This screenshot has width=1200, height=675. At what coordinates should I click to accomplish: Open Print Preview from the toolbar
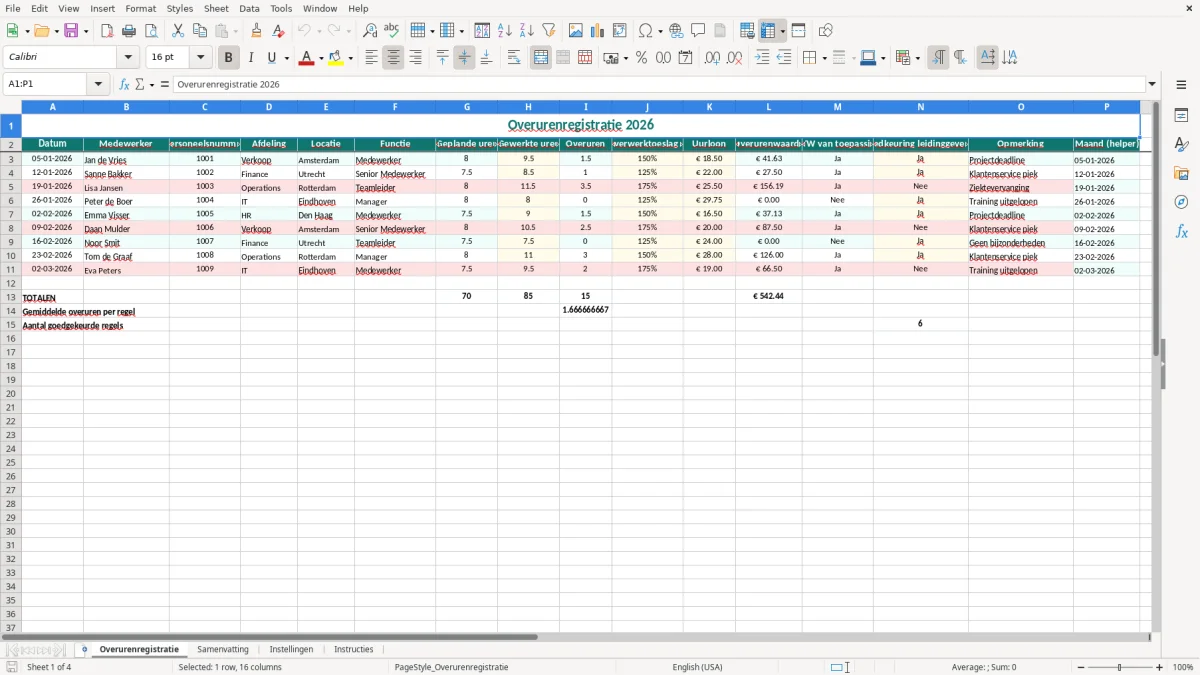(x=151, y=31)
